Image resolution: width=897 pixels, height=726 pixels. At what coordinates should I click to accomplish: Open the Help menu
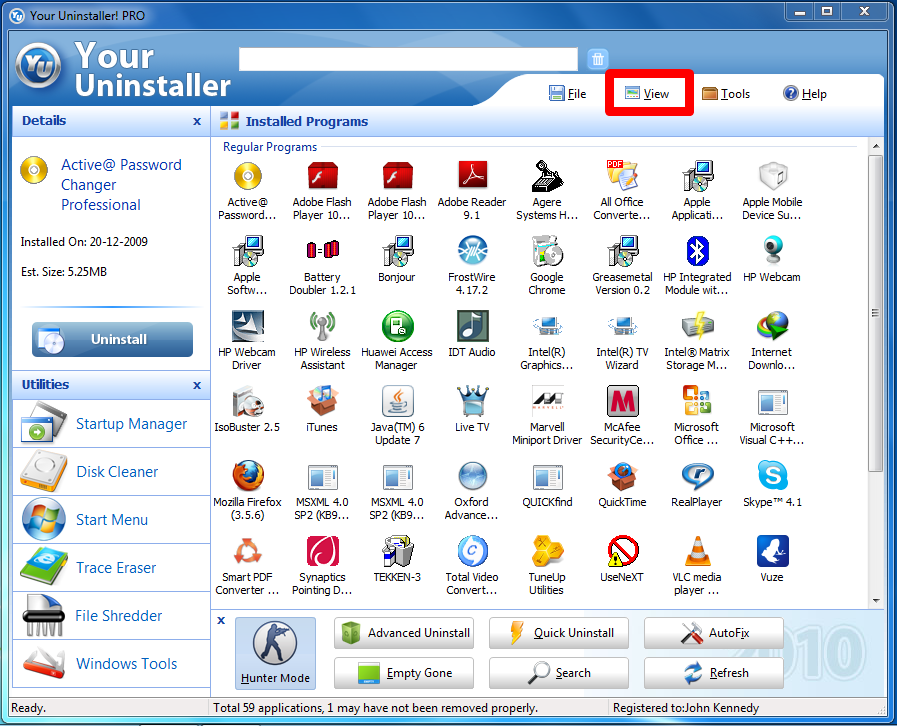point(805,94)
